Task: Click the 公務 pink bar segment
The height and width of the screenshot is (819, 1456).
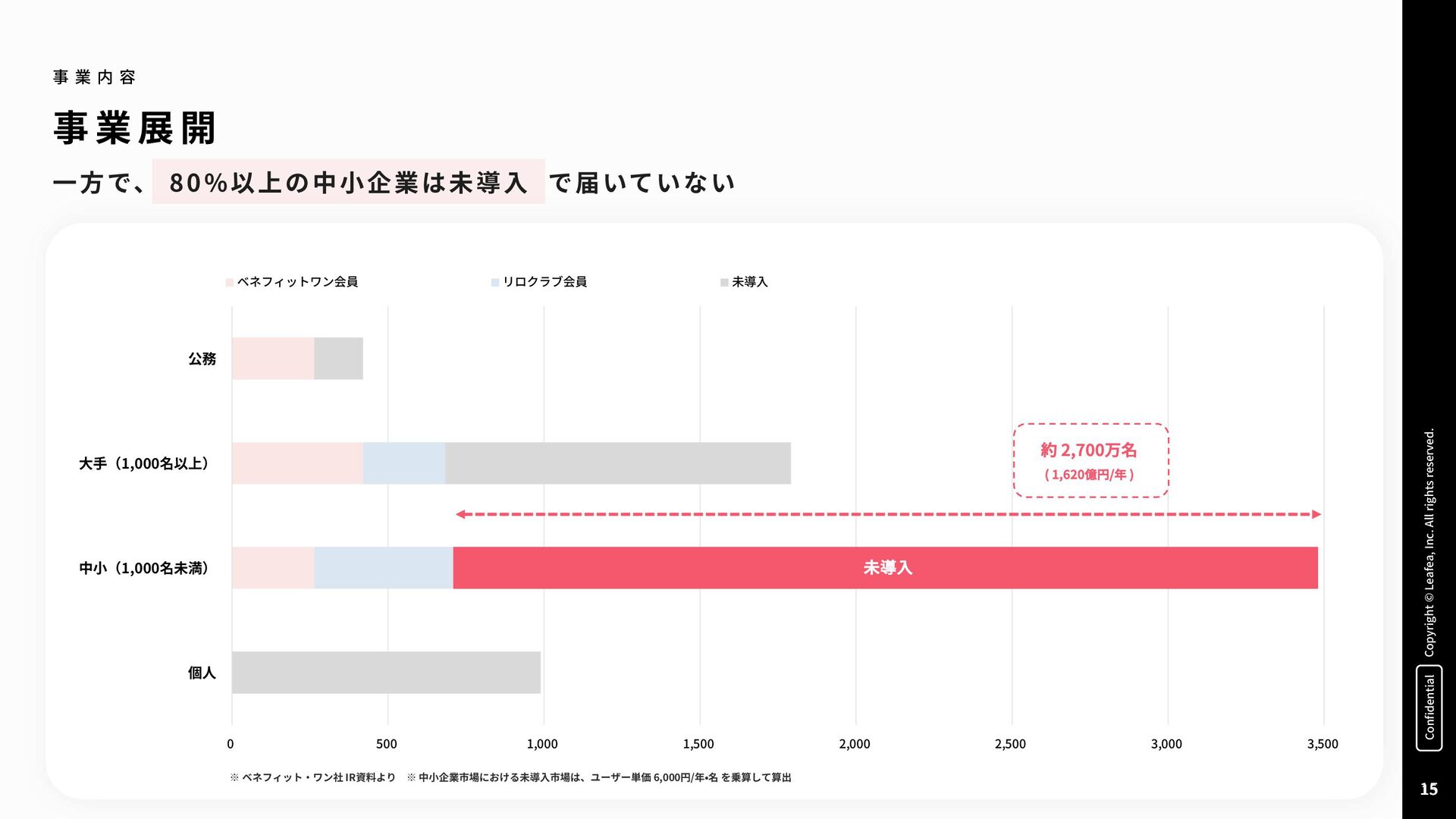Action: [273, 359]
